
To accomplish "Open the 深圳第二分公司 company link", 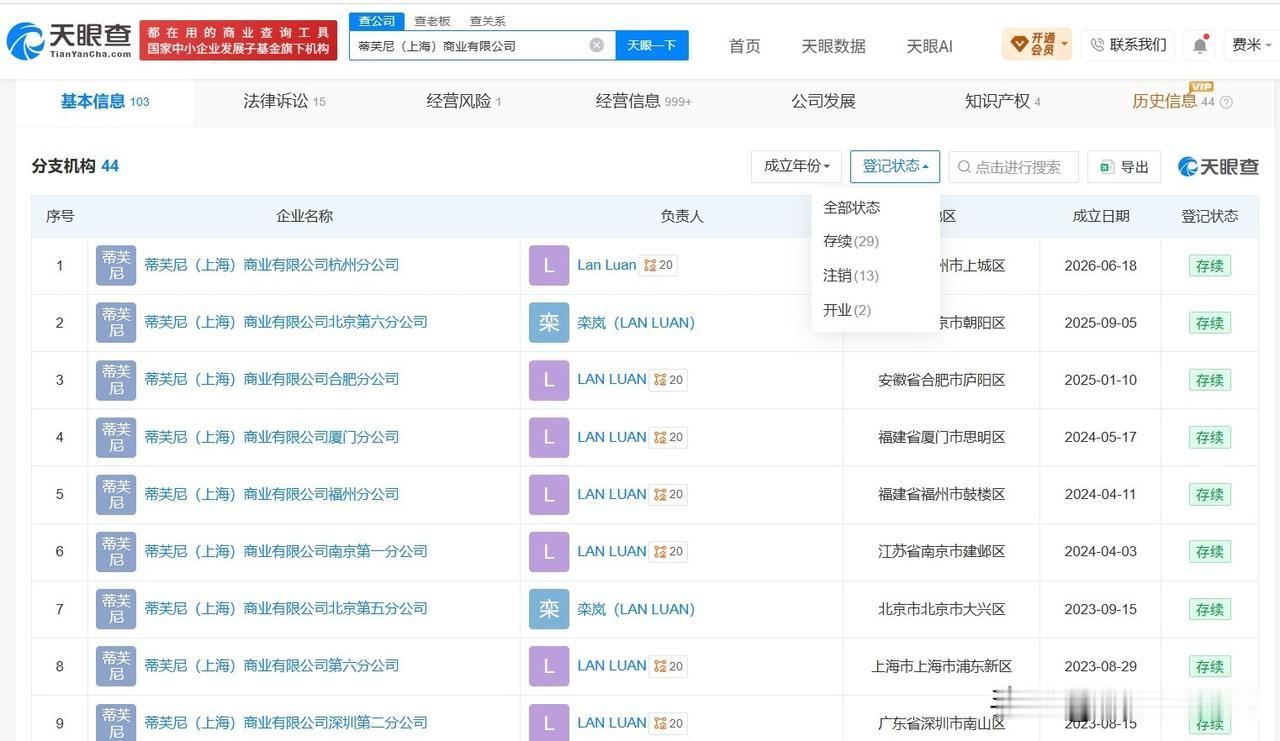I will tap(286, 723).
